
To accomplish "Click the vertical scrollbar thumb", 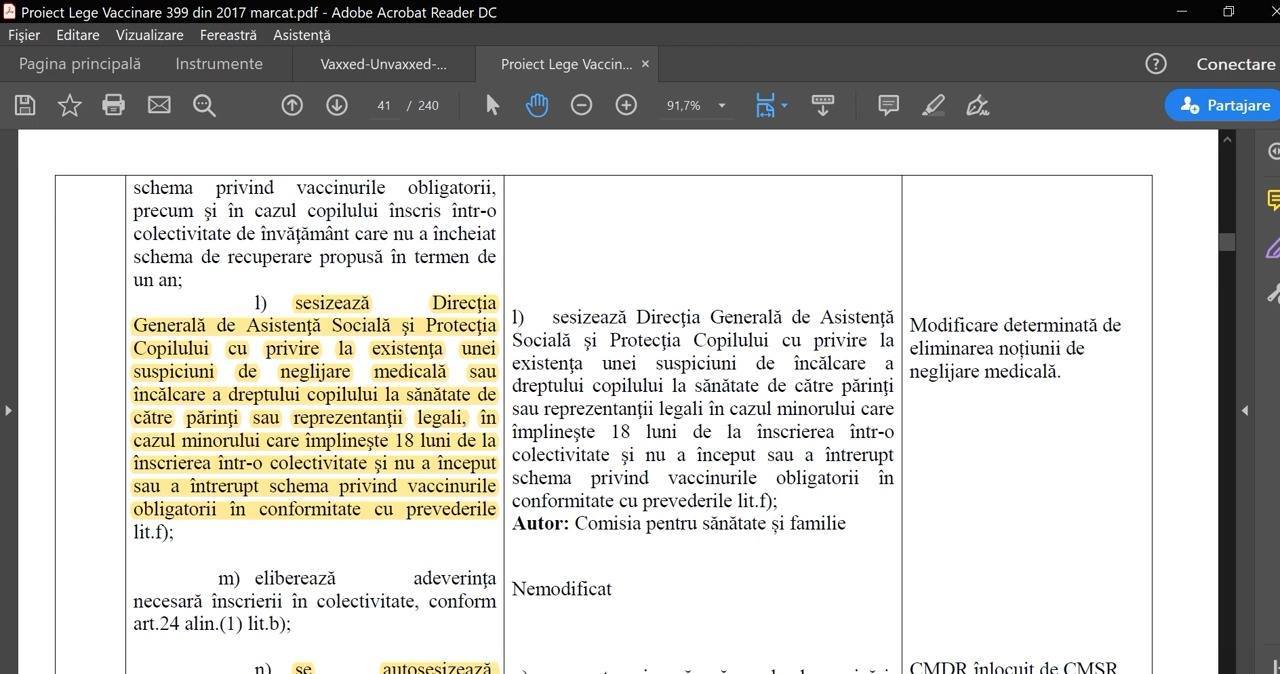I will pos(1227,242).
